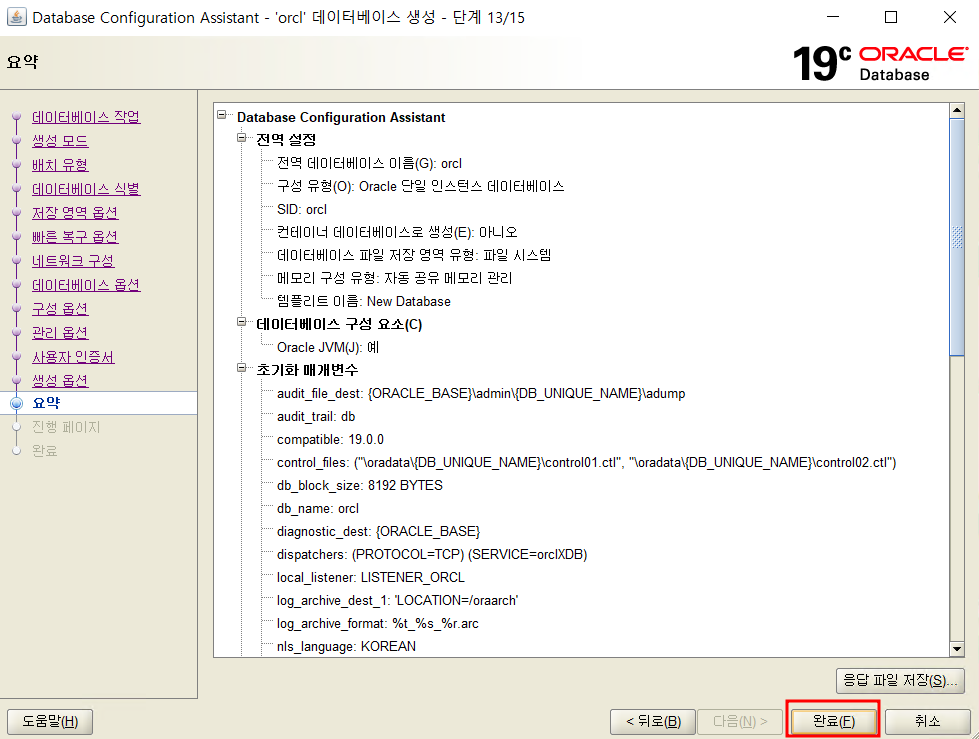Select the control_files parameter row
The image size is (979, 739).
(586, 462)
